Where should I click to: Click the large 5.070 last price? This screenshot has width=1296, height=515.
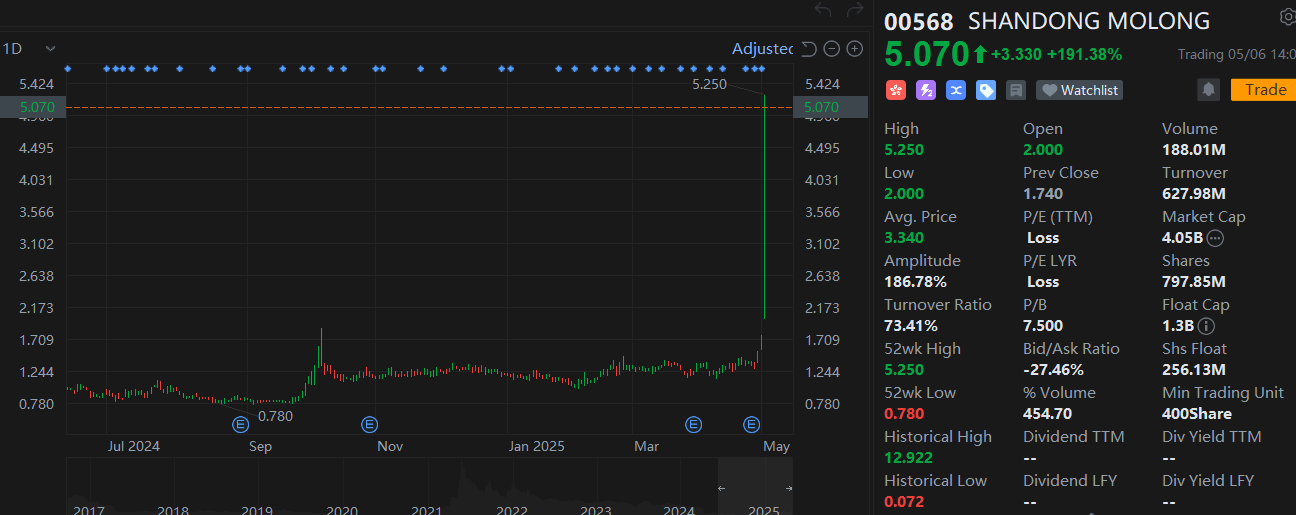[926, 53]
